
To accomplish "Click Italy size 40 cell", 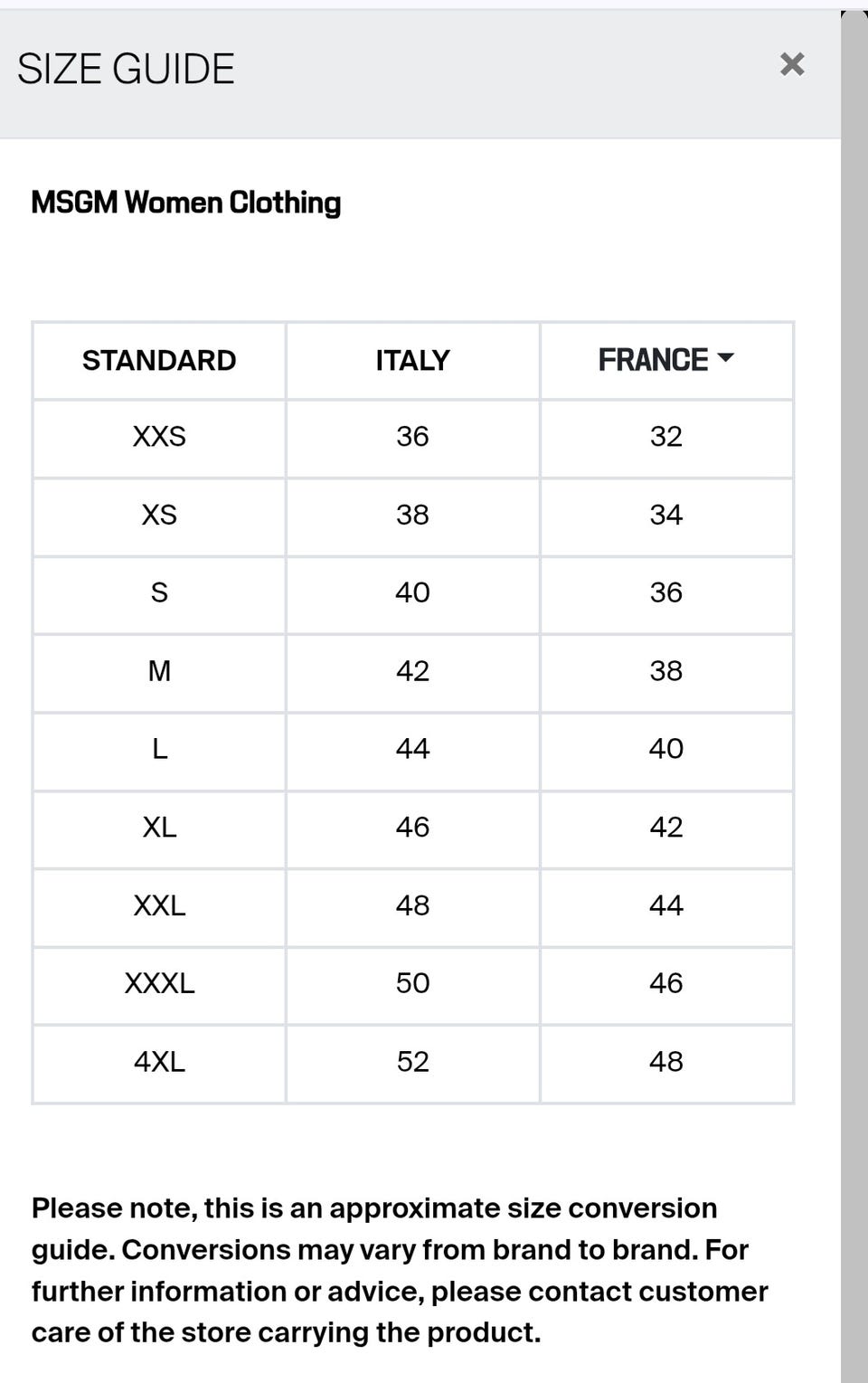I will point(412,592).
